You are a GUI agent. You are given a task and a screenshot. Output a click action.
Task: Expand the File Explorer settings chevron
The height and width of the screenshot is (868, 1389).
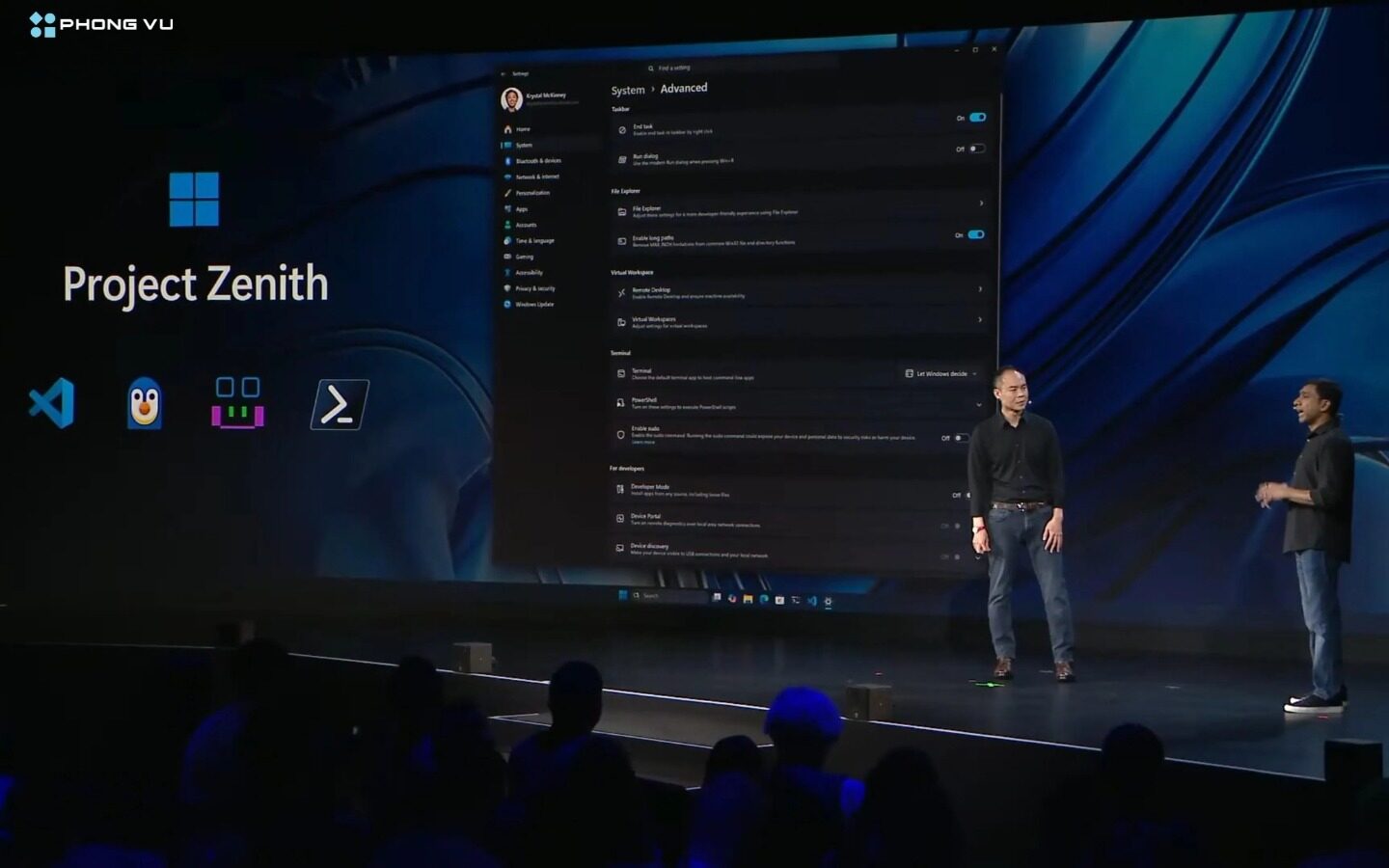pyautogui.click(x=981, y=203)
